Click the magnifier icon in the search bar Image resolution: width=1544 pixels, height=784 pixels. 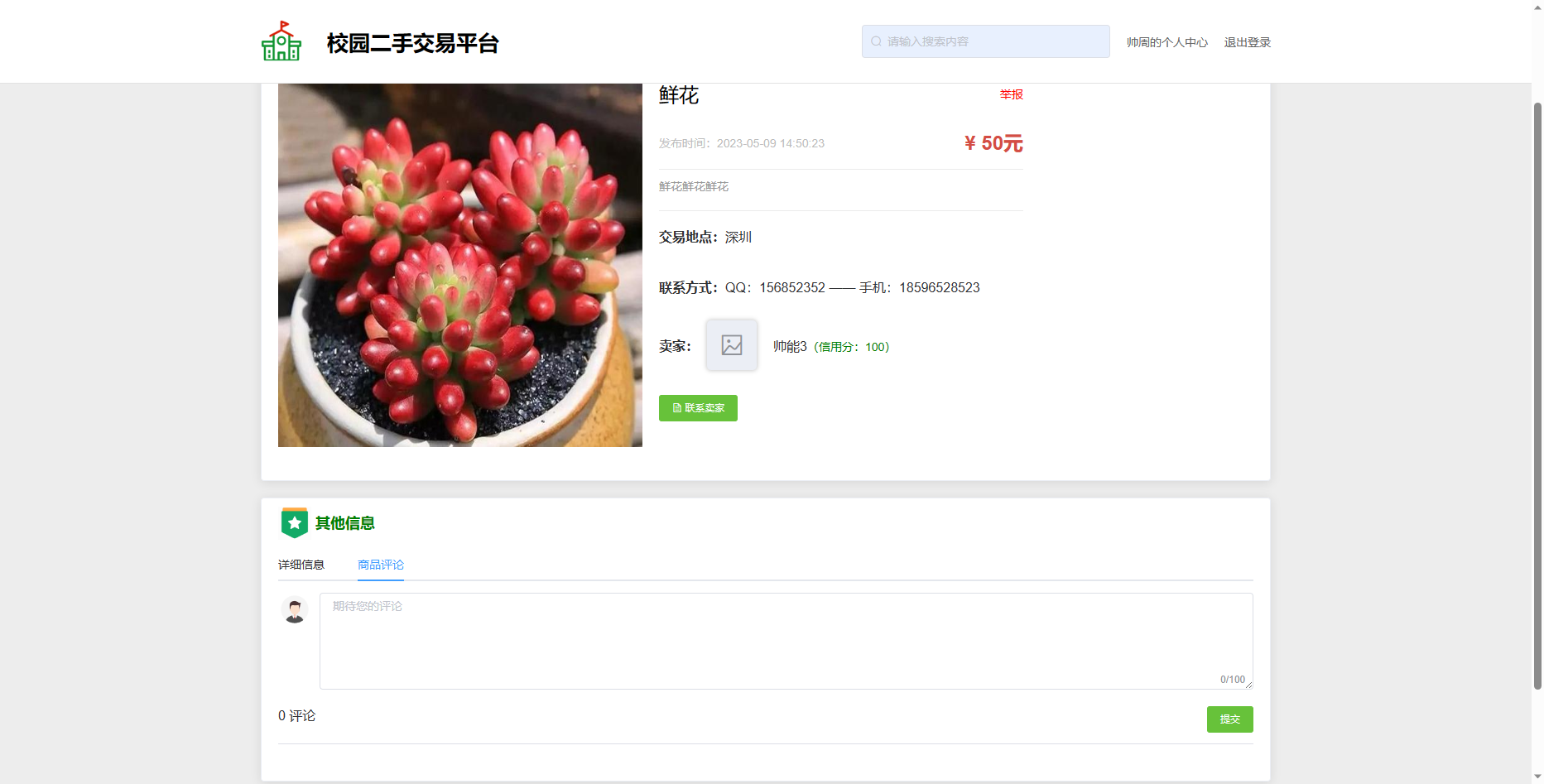point(875,41)
